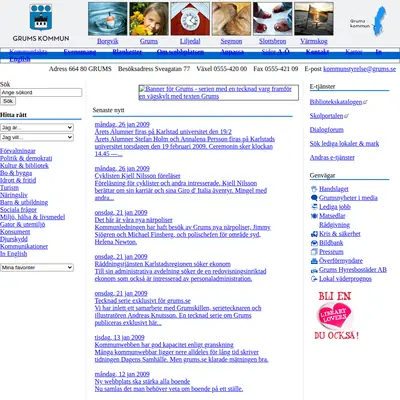Open the 'Om webbplatsen' menu item

[180, 52]
